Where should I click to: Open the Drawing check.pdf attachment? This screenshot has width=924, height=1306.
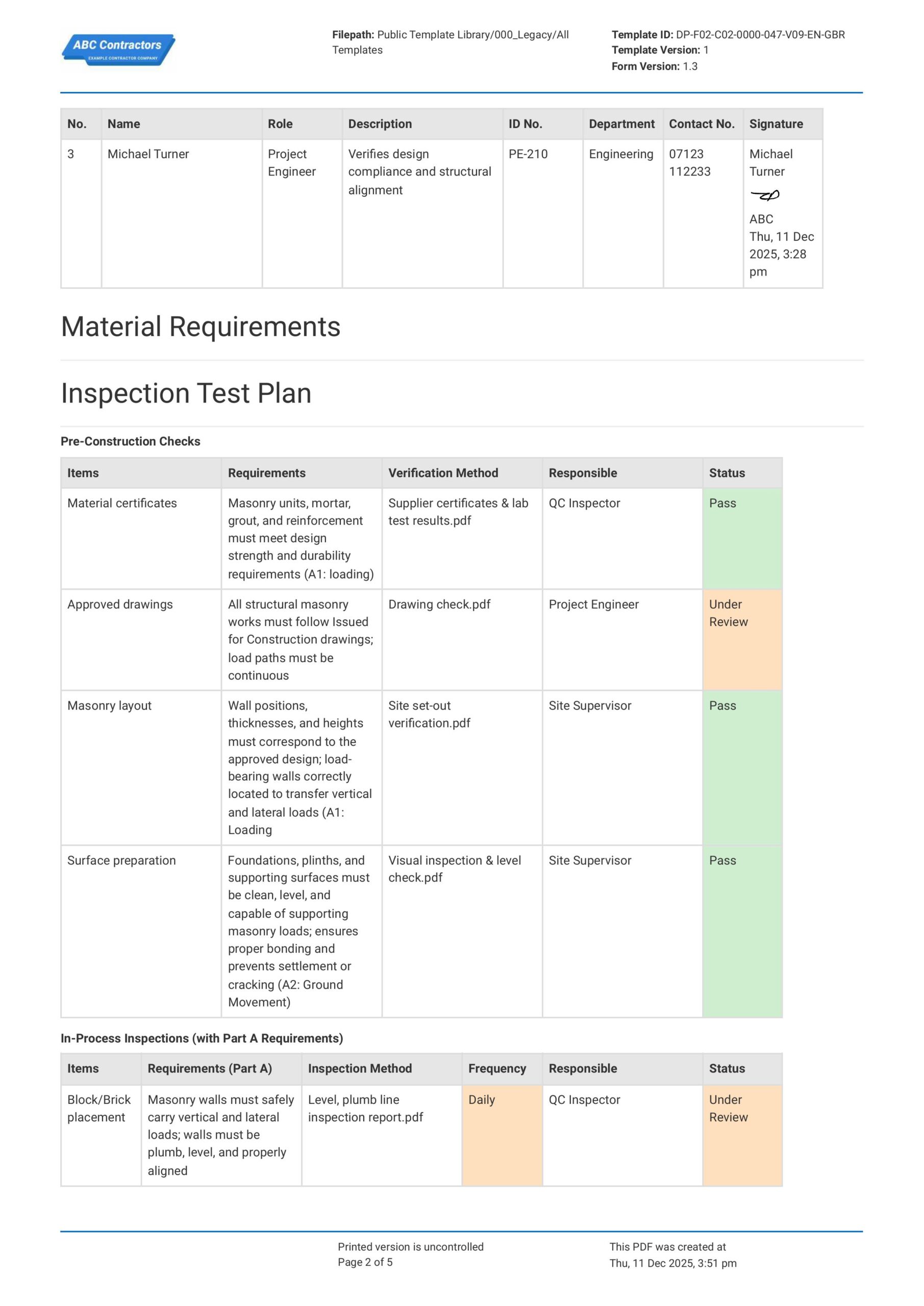(x=439, y=604)
